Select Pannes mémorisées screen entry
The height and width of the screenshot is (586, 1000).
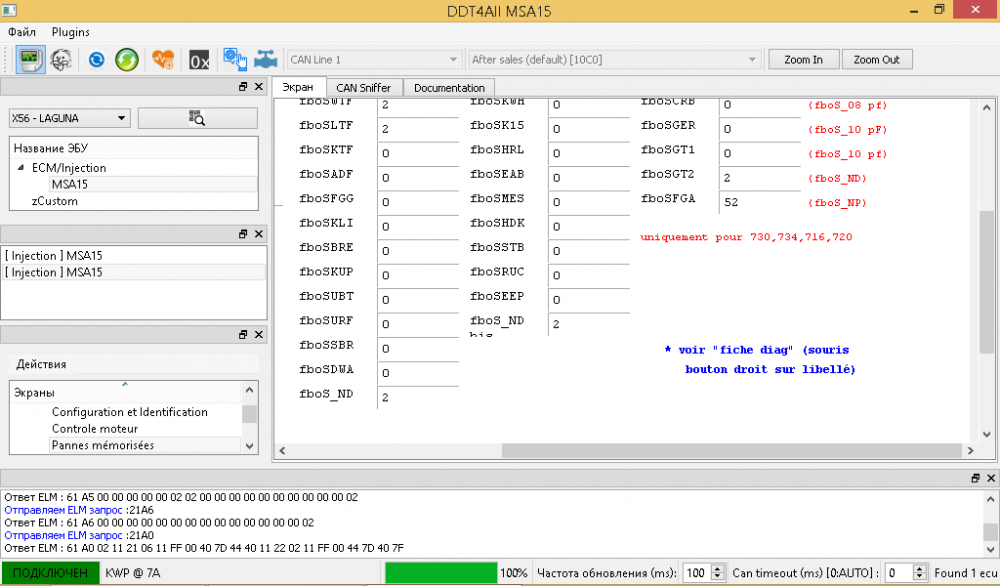pyautogui.click(x=103, y=445)
